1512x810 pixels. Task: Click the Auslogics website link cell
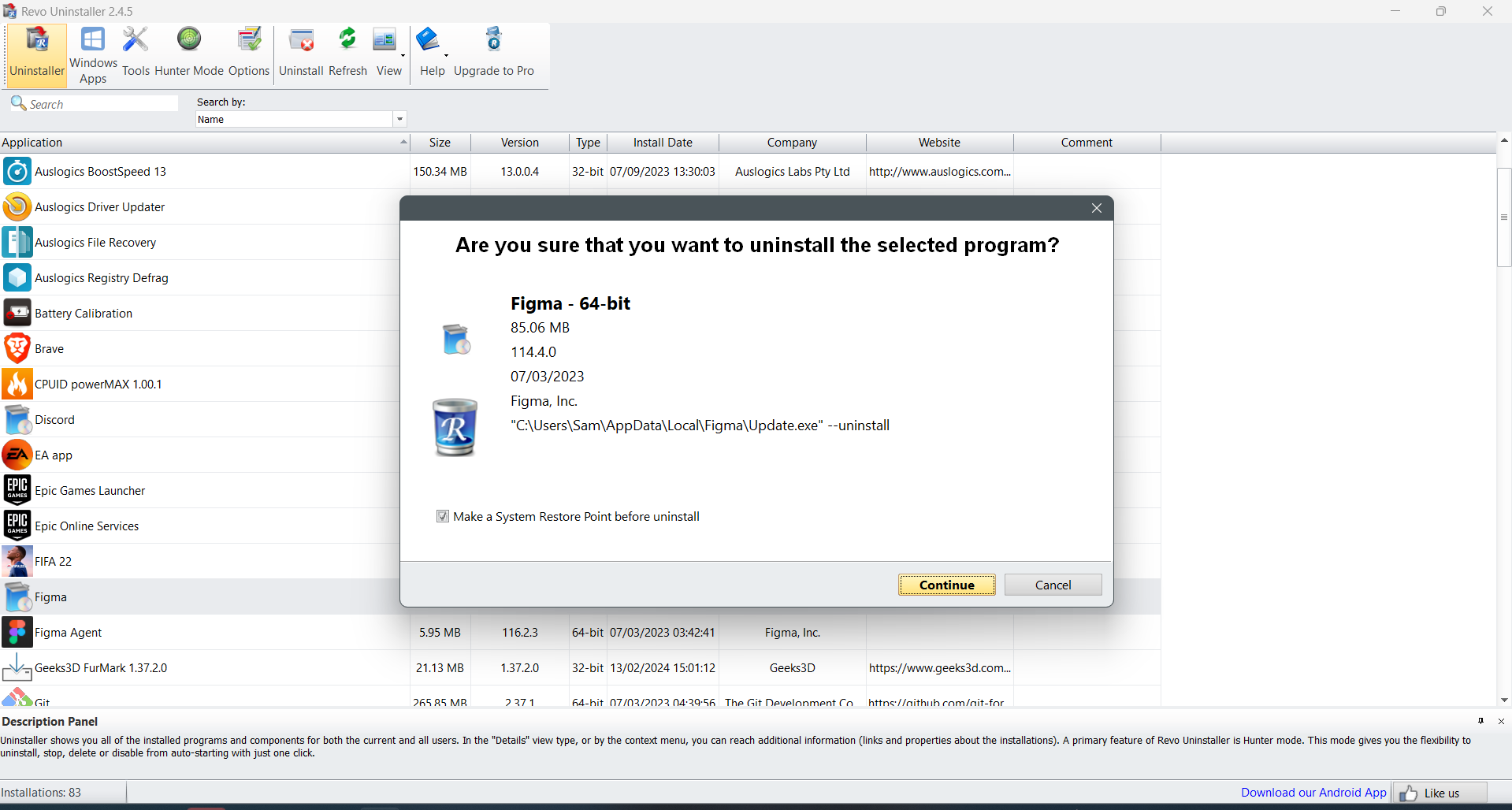939,171
